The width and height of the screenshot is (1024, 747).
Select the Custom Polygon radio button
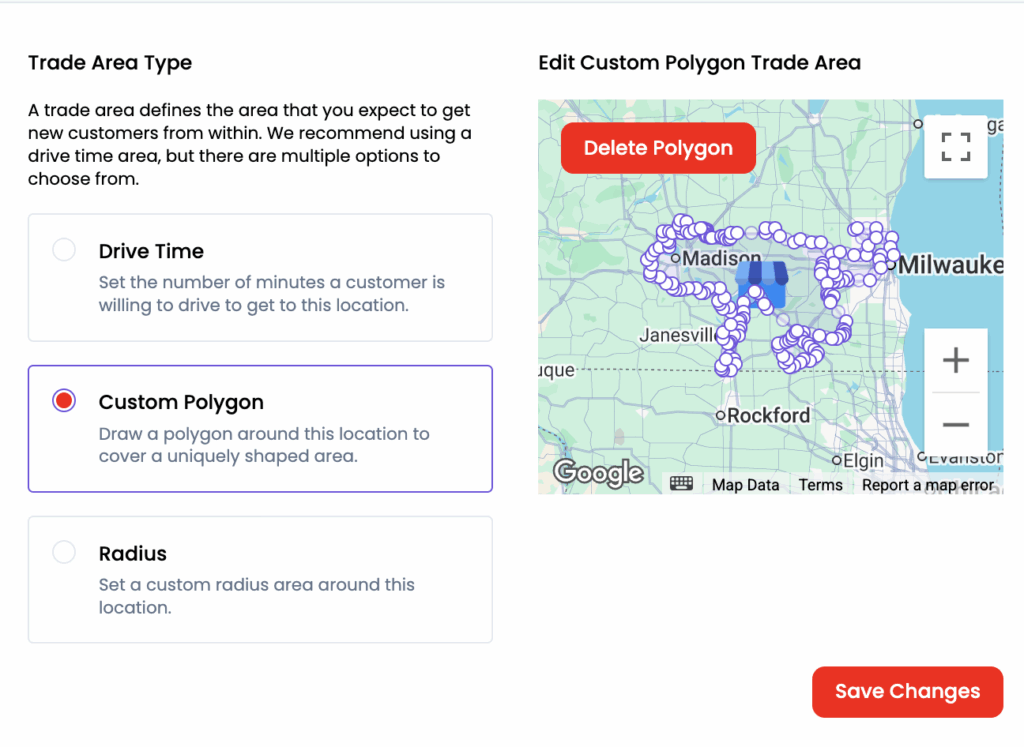coord(64,401)
